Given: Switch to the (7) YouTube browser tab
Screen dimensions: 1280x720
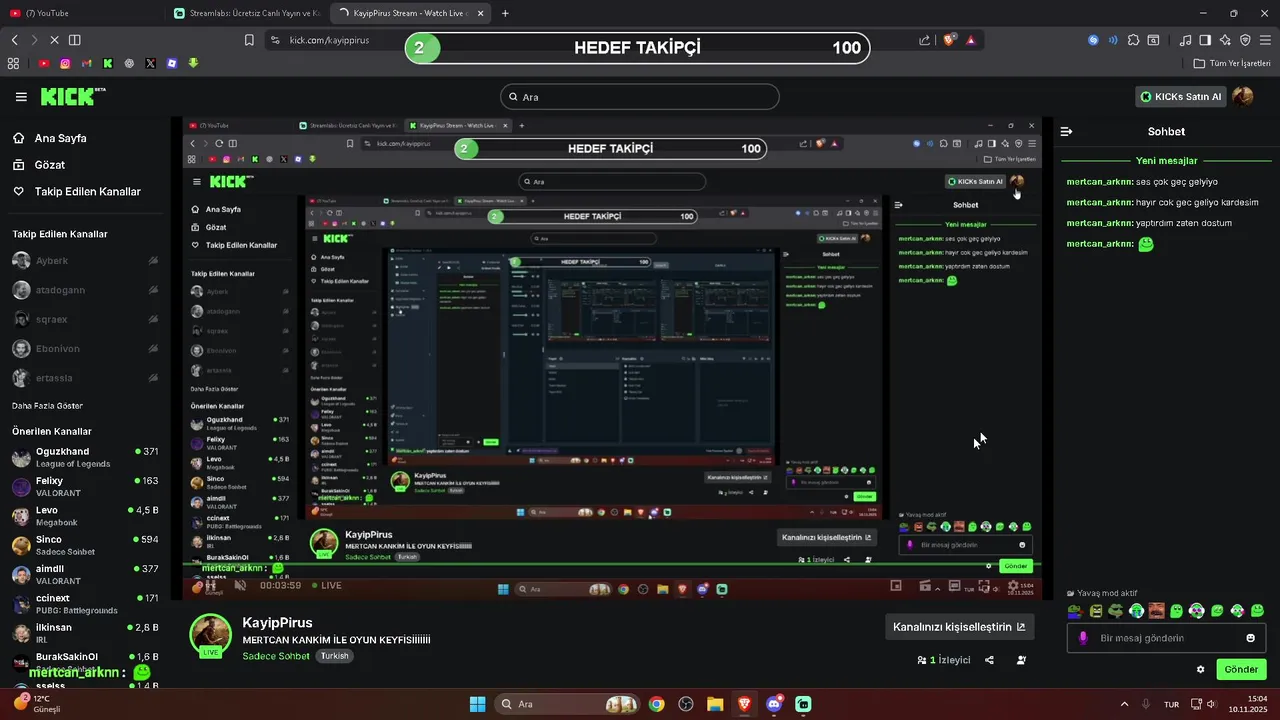Looking at the screenshot, I should (80, 13).
